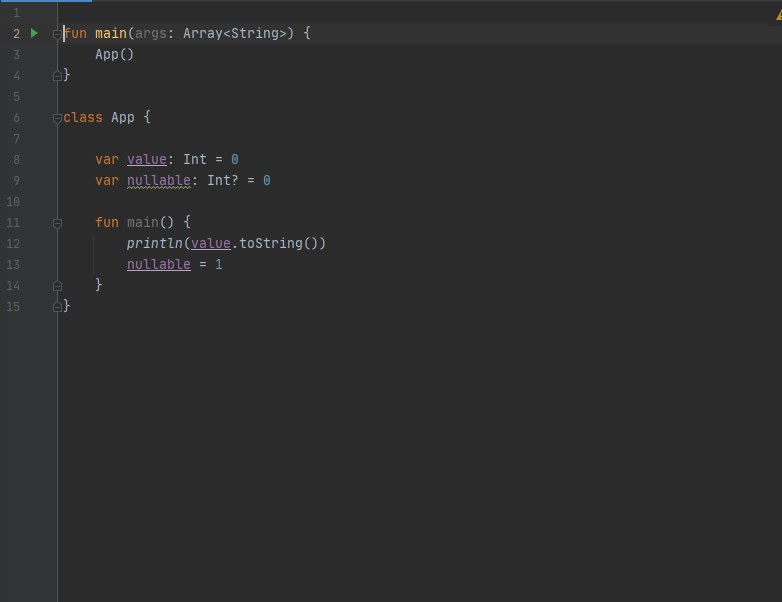Click the 'nullable' variable declaration on line 9
The image size is (782, 602).
[x=159, y=180]
